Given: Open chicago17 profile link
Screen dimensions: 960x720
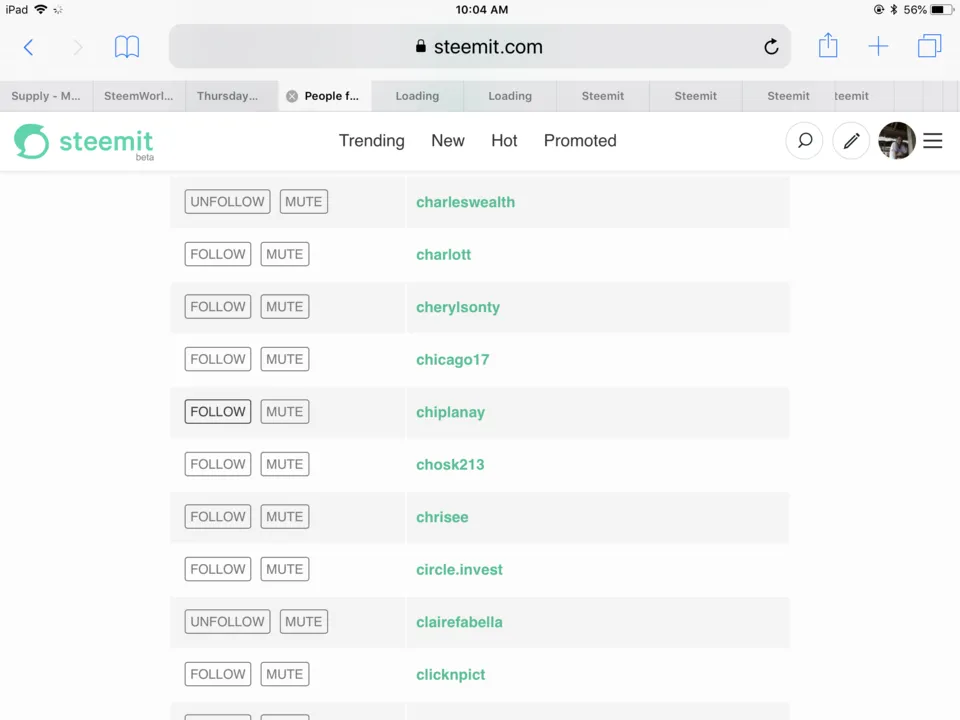Looking at the screenshot, I should coord(452,360).
